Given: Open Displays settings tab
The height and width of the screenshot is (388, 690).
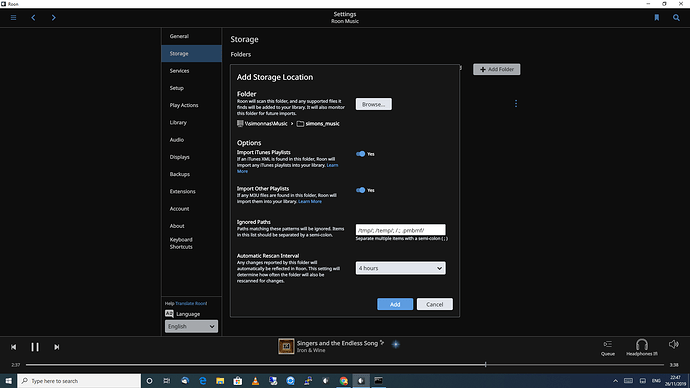Looking at the screenshot, I should pyautogui.click(x=191, y=157).
